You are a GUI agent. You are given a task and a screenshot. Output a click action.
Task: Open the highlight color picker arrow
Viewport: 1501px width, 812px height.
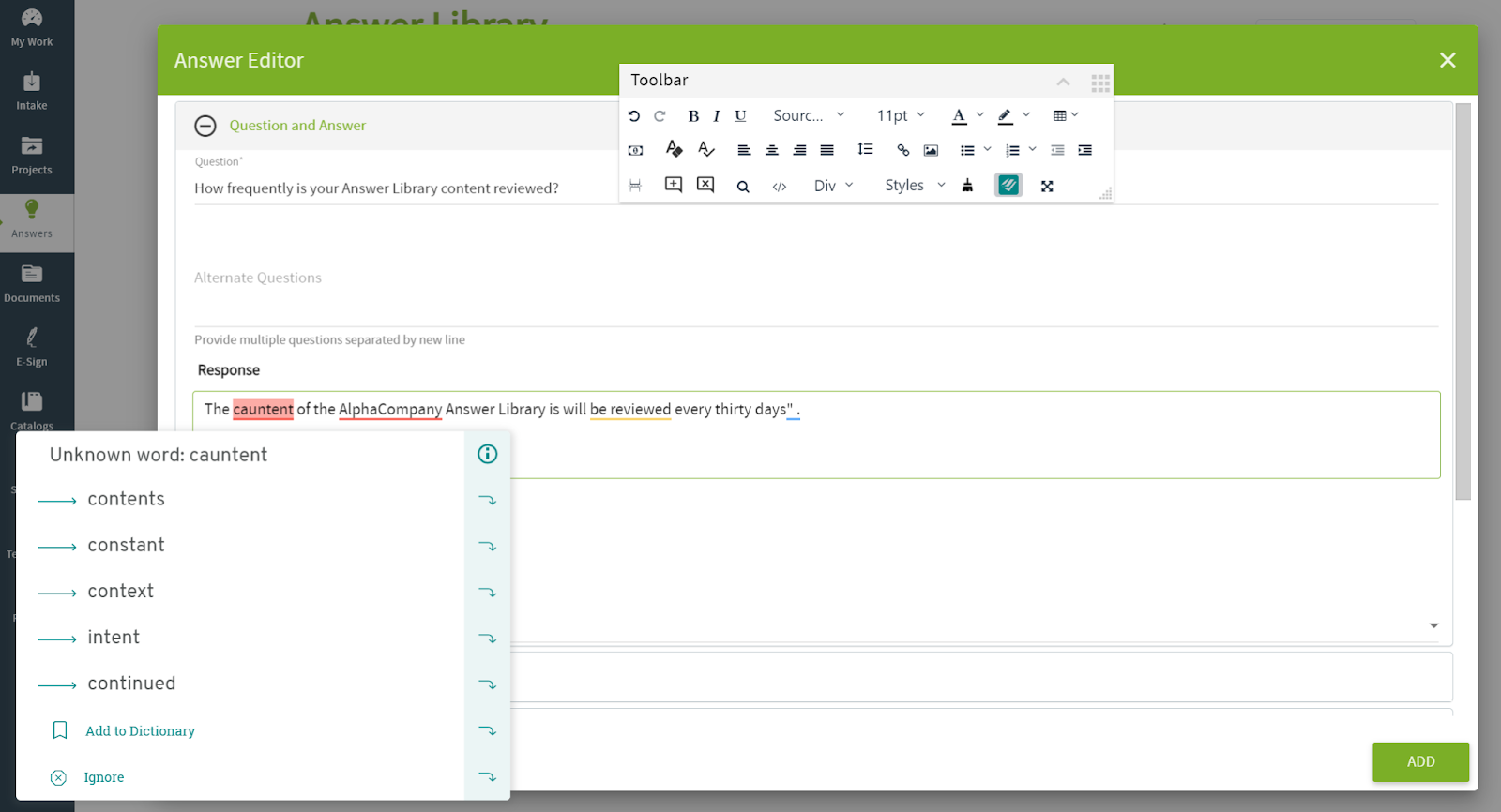pos(1026,115)
